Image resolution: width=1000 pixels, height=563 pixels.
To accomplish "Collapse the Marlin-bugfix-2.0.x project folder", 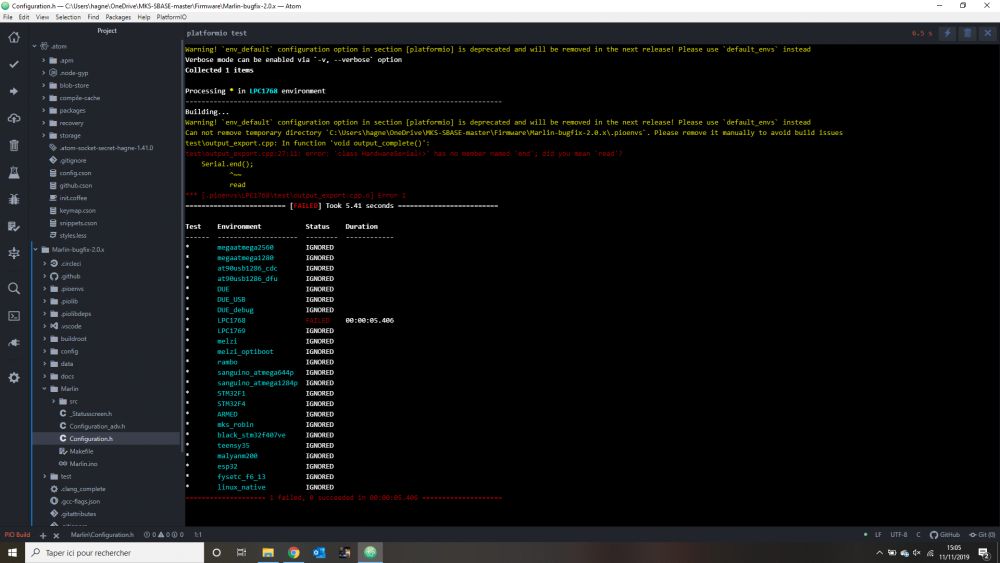I will (x=36, y=250).
